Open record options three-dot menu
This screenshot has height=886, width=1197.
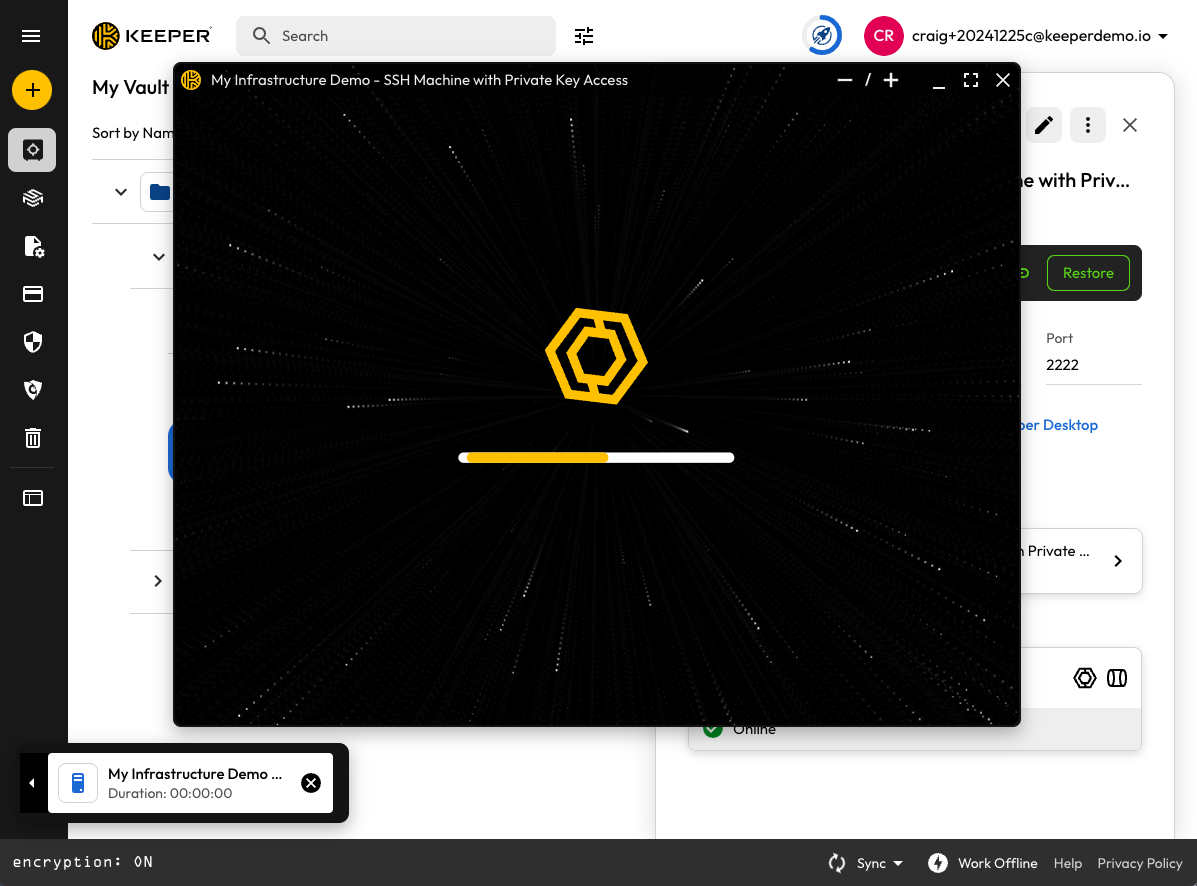(1087, 125)
